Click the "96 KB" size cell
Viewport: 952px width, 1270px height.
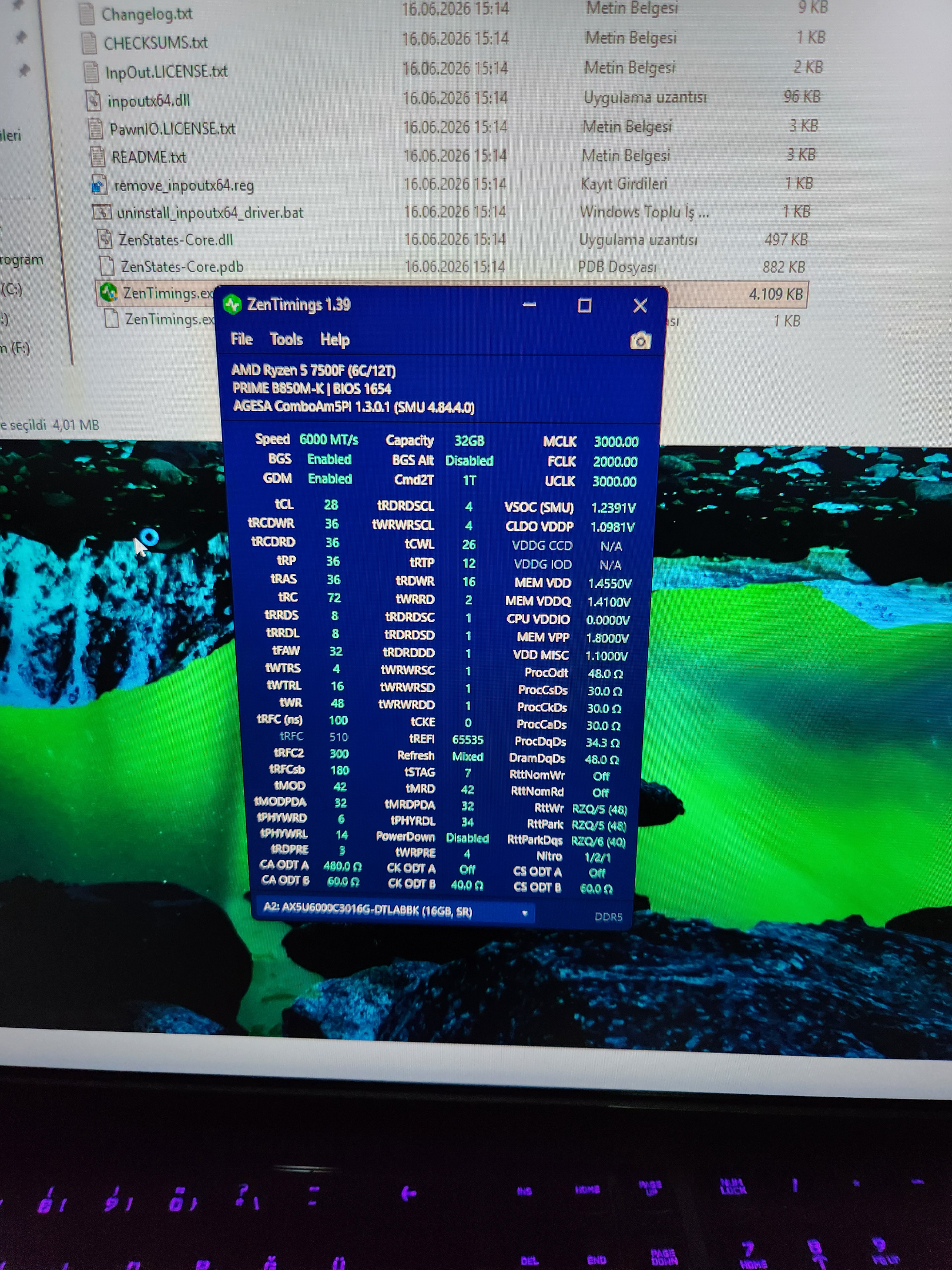pyautogui.click(x=802, y=97)
